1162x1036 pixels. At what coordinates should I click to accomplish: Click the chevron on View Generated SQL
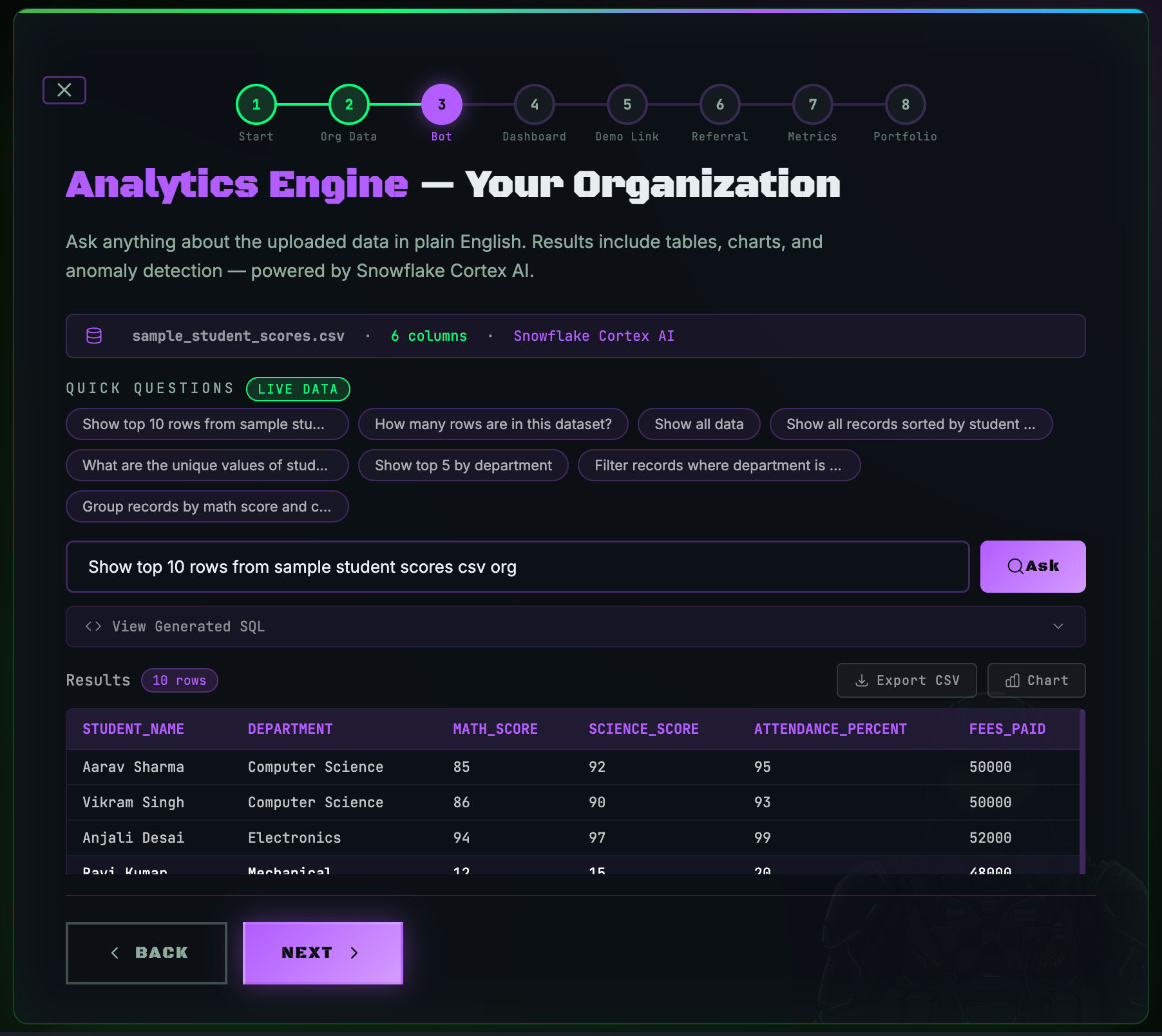pos(1058,626)
